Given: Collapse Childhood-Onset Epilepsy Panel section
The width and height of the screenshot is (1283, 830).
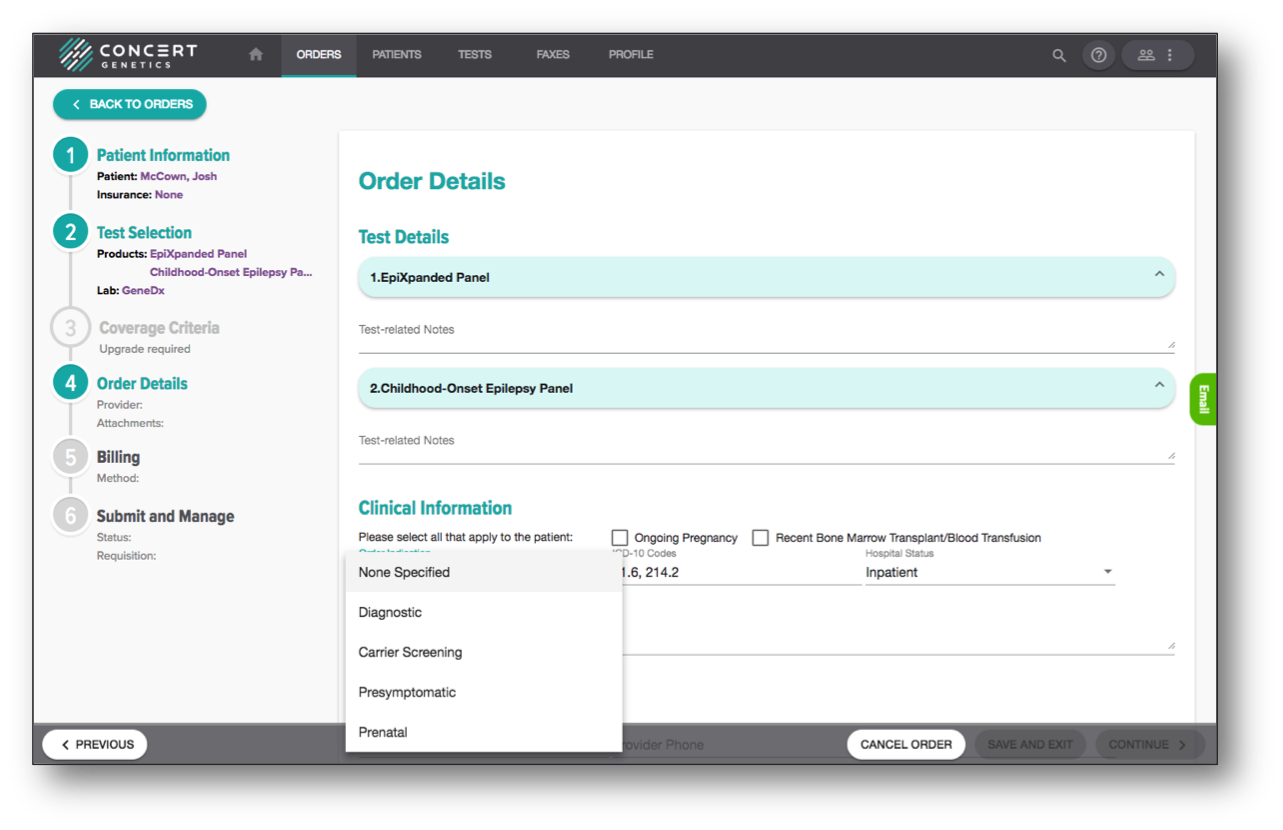Looking at the screenshot, I should 1159,385.
